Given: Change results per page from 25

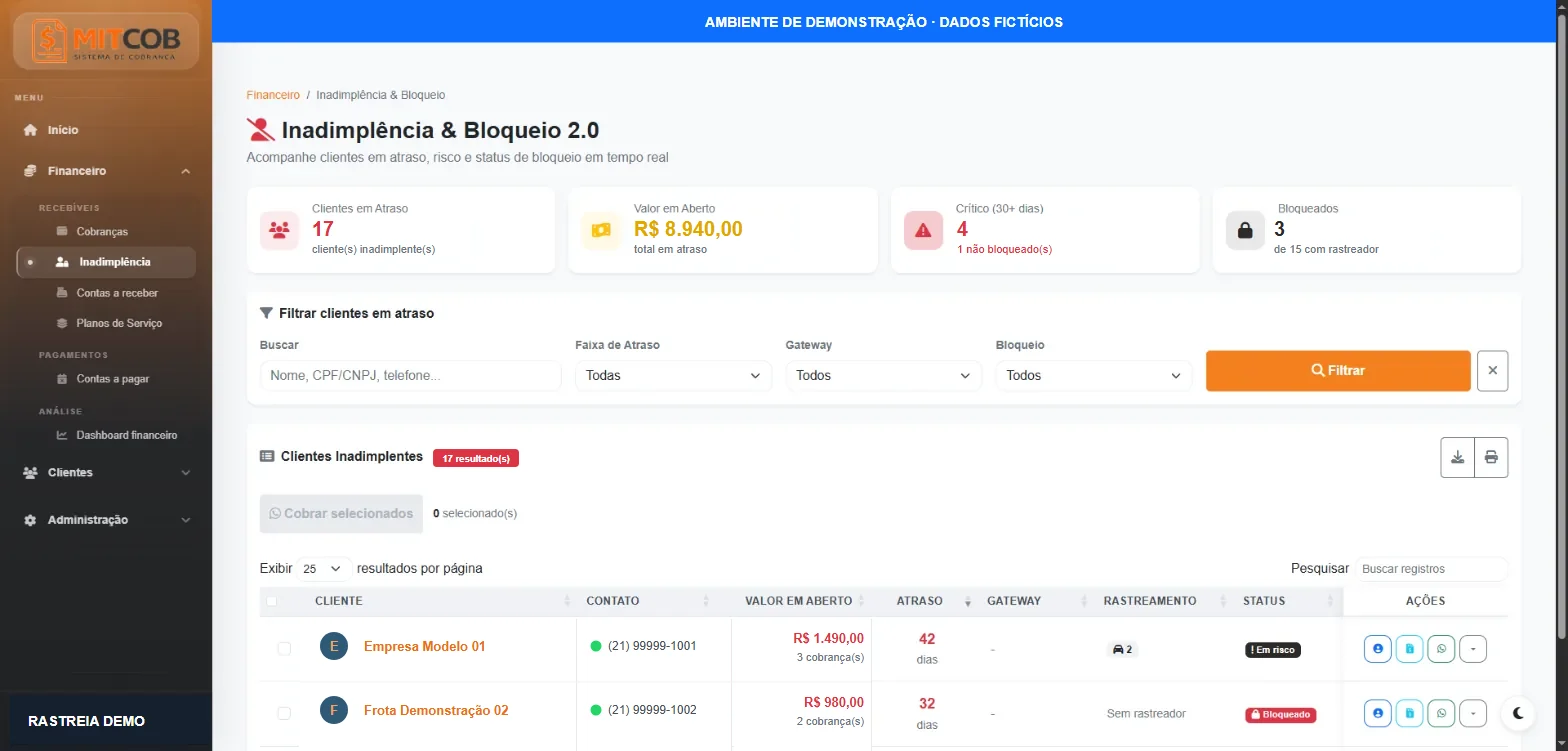Looking at the screenshot, I should click(x=324, y=568).
